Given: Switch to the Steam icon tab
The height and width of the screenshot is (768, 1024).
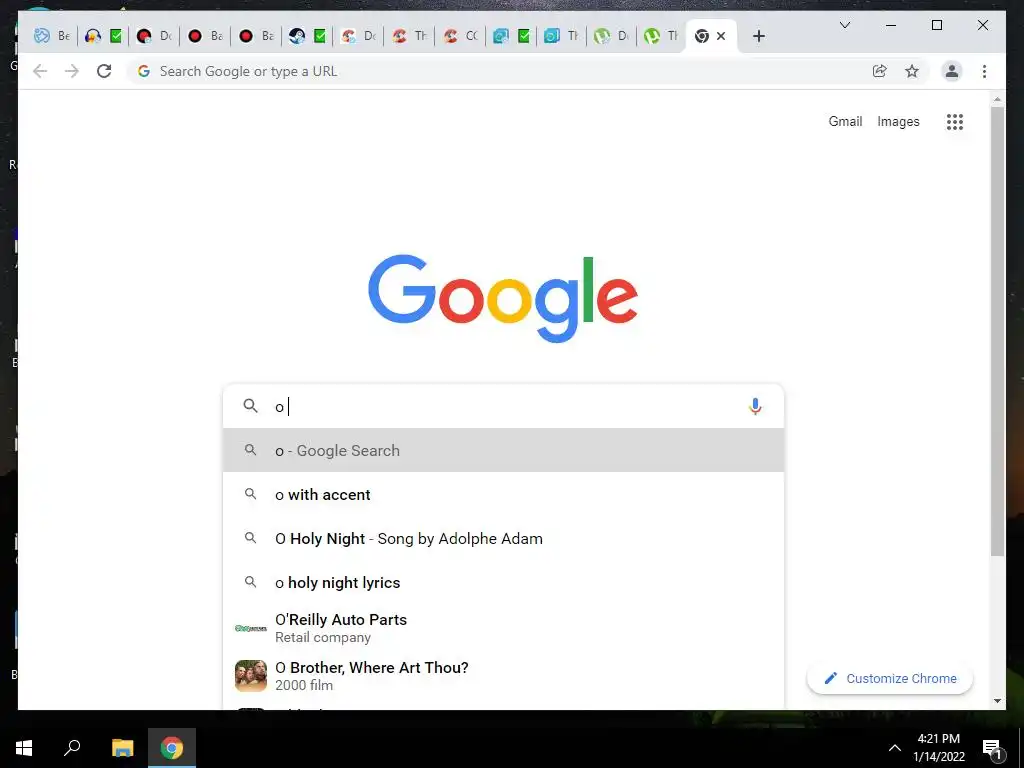Looking at the screenshot, I should [308, 36].
